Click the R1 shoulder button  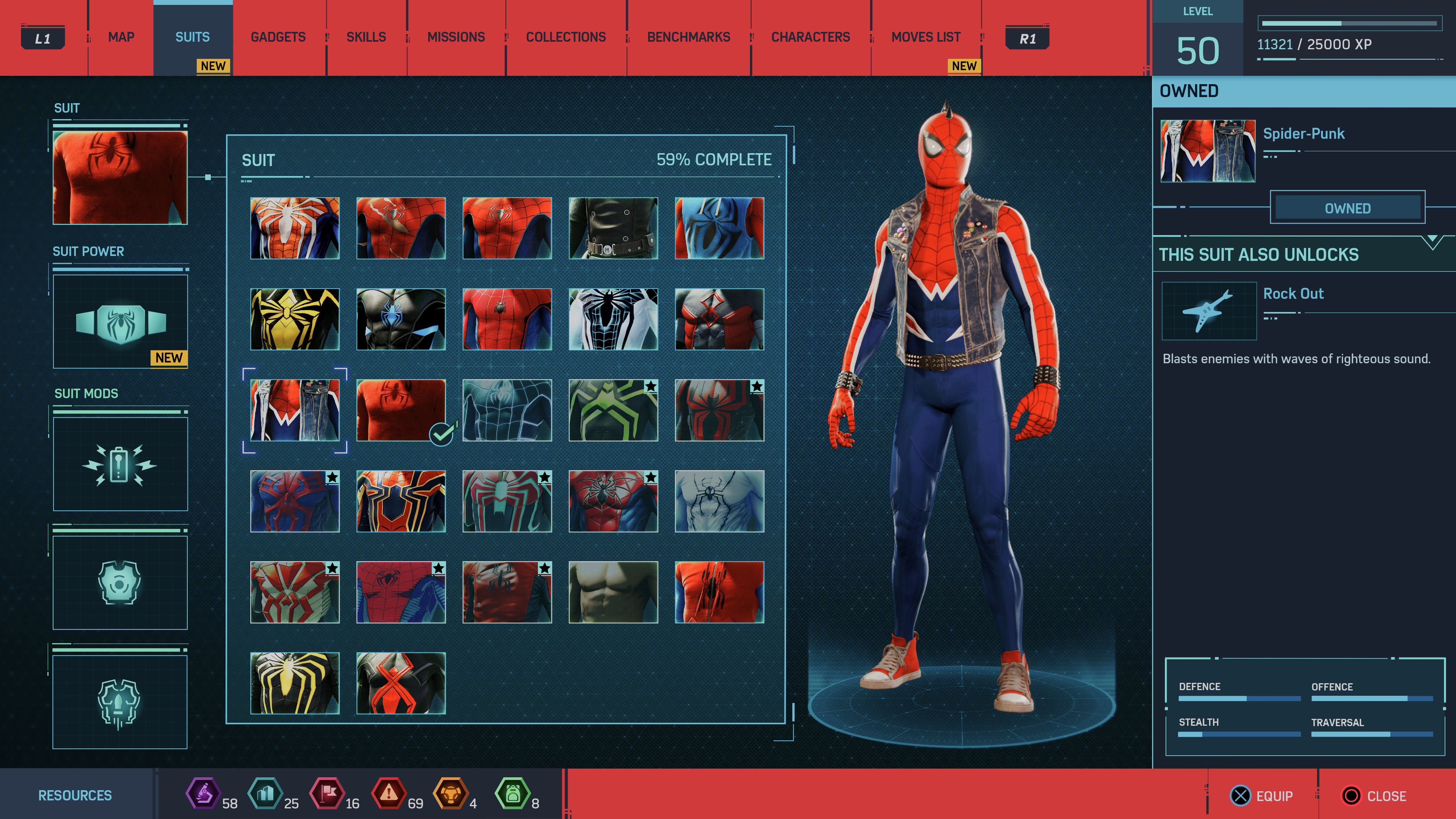(x=1028, y=38)
